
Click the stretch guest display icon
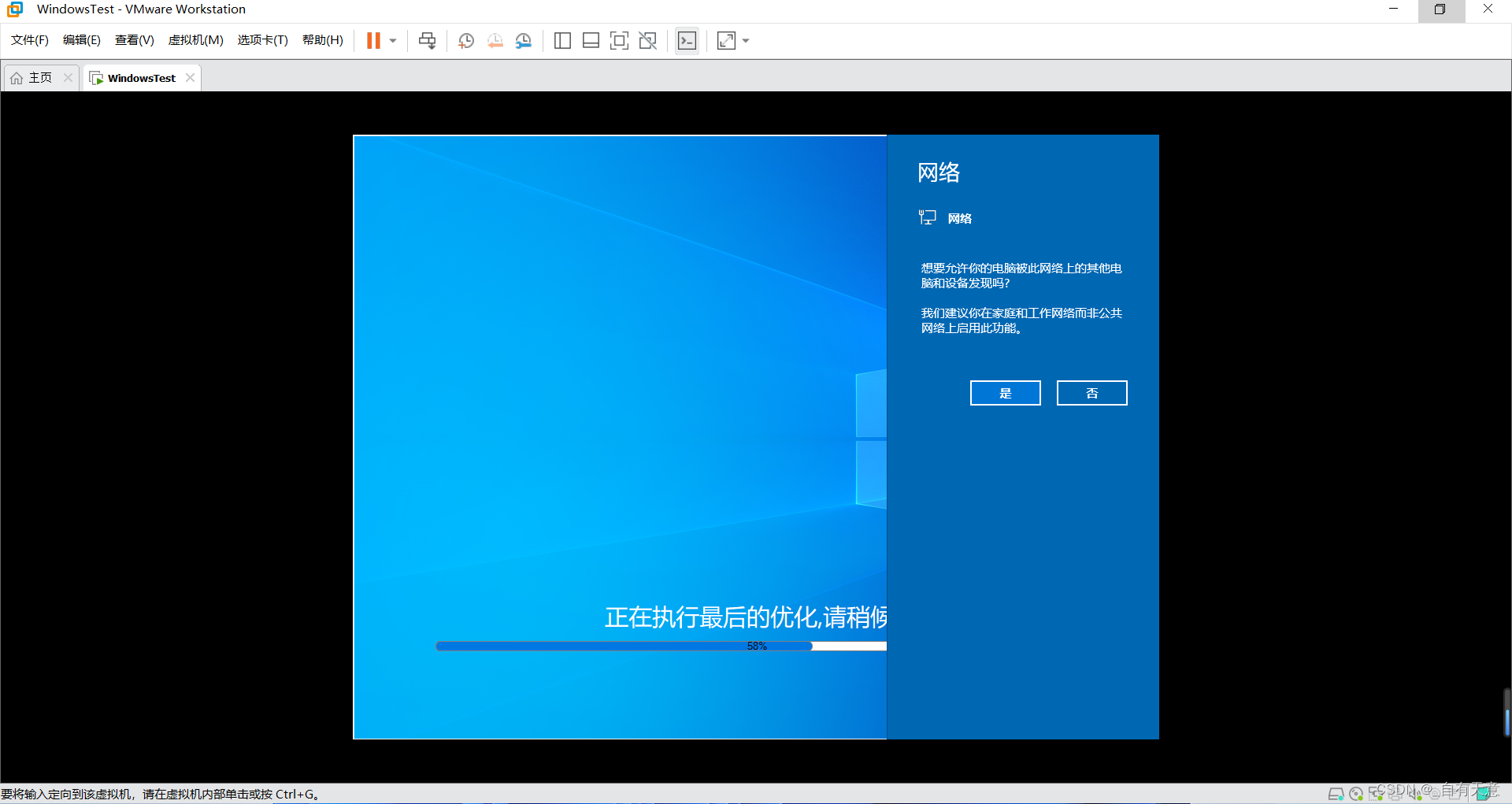point(726,41)
